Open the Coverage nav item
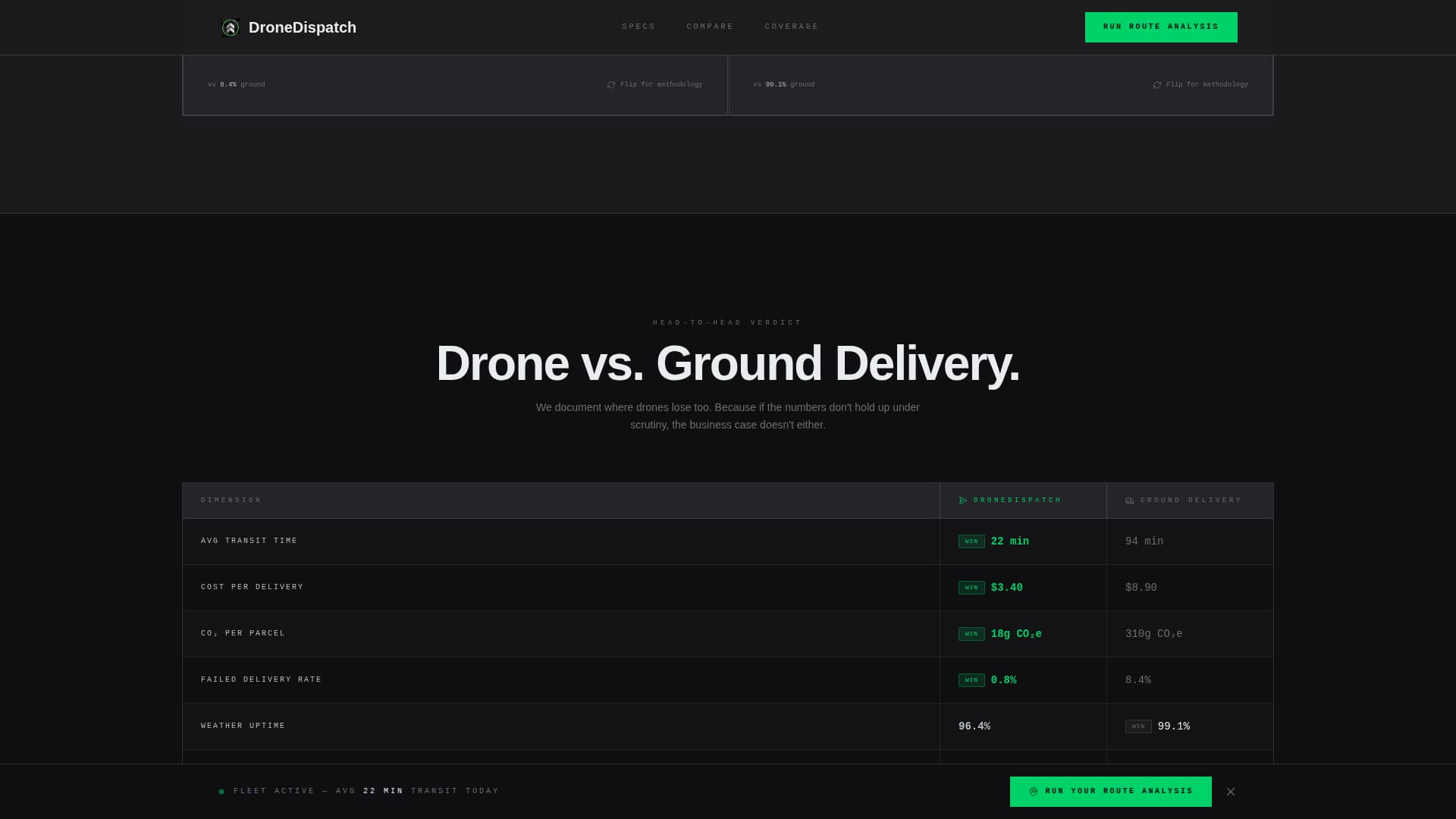 click(792, 27)
